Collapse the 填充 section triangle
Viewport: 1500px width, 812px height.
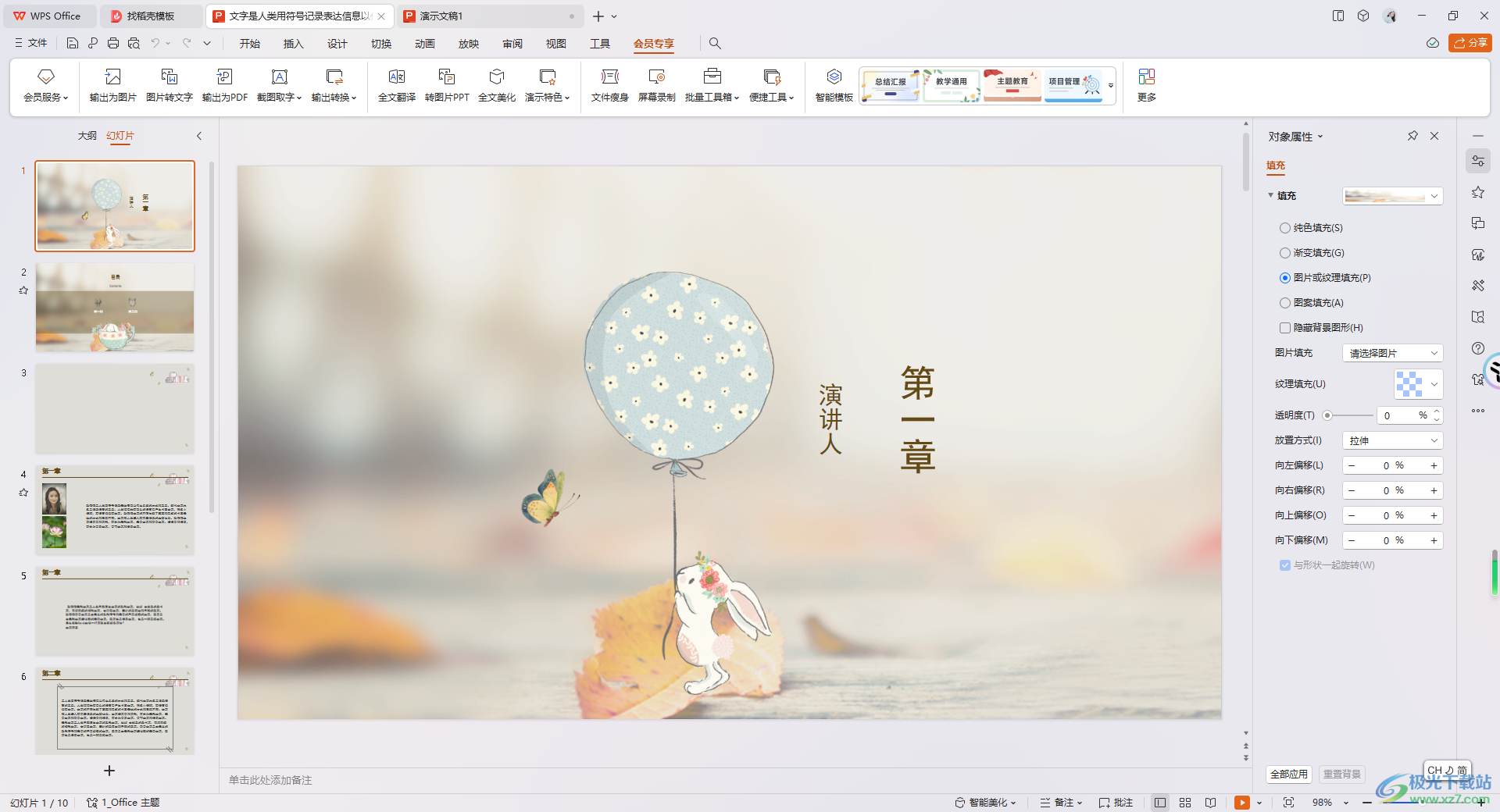[1270, 195]
